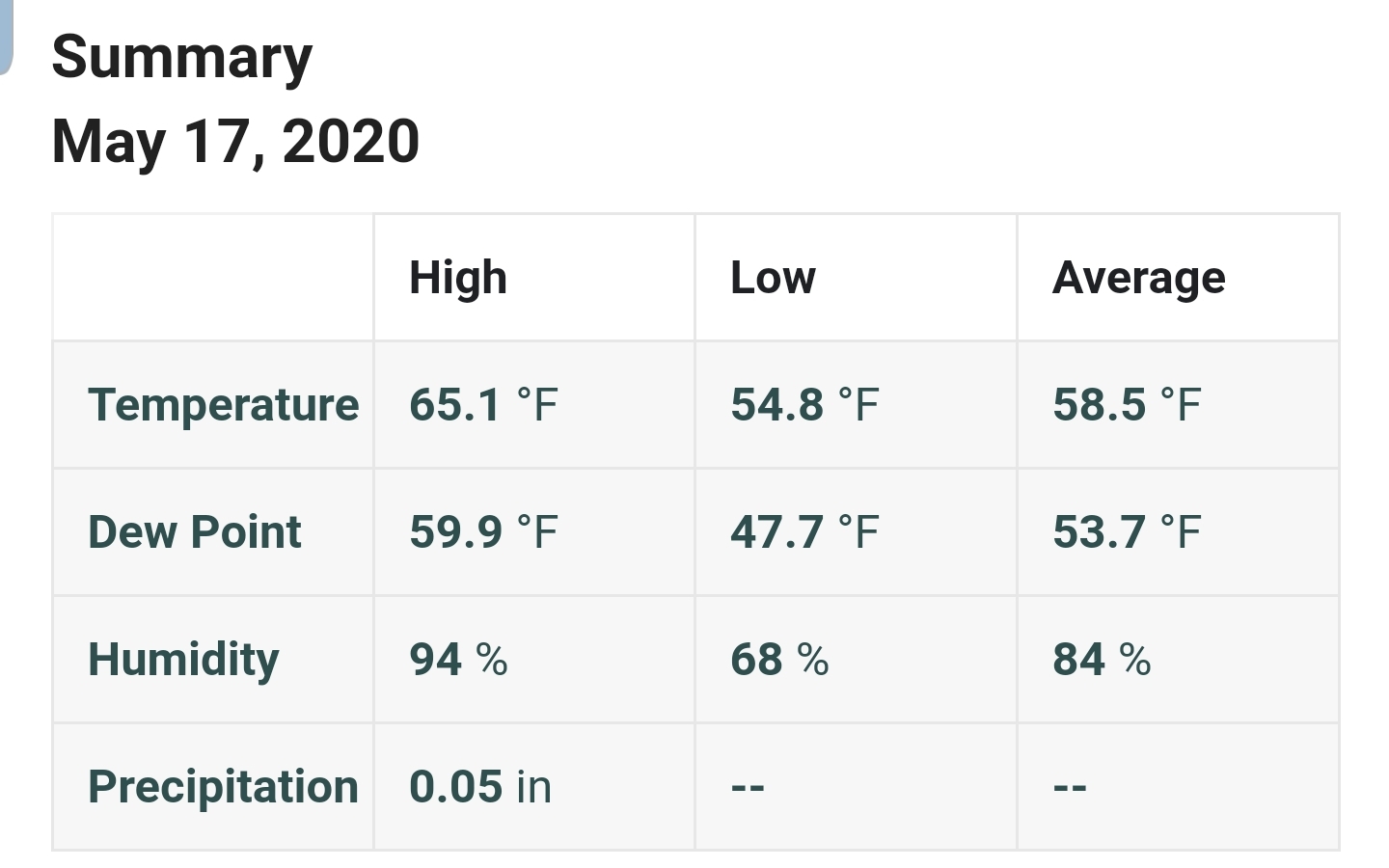Click the Low column header

[x=773, y=278]
